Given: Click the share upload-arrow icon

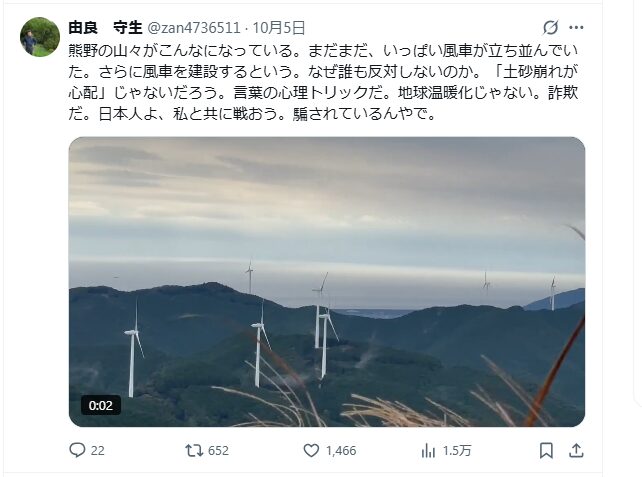Looking at the screenshot, I should click(576, 450).
